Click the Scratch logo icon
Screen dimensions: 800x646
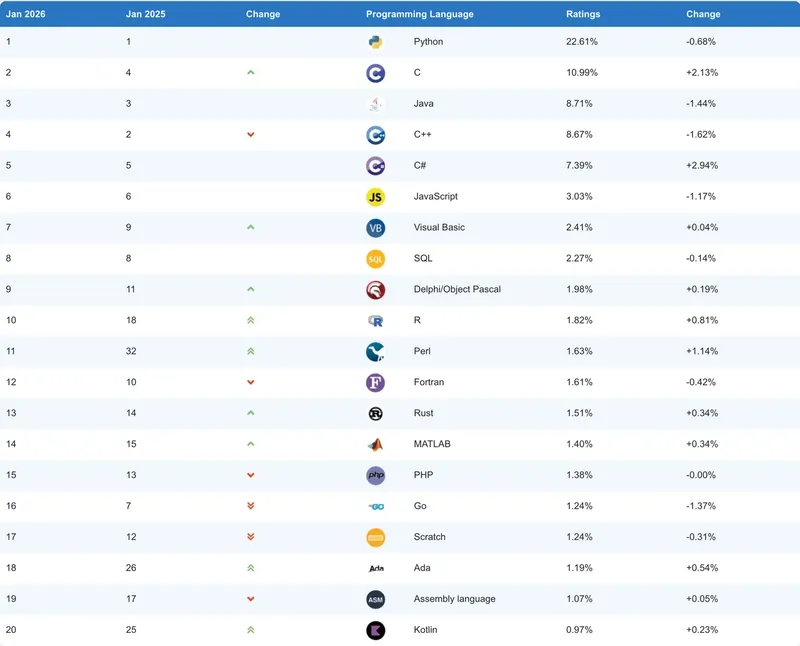[375, 537]
